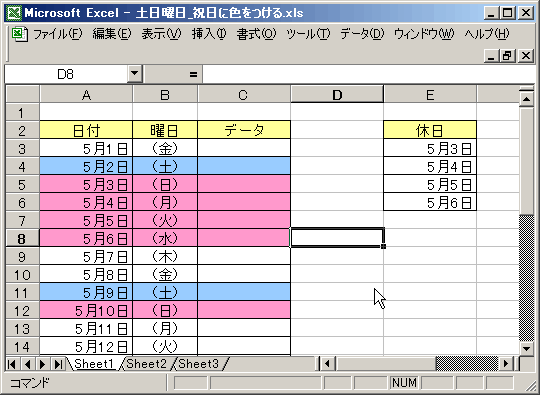540x395 pixels.
Task: Select column B header
Action: coord(165,95)
